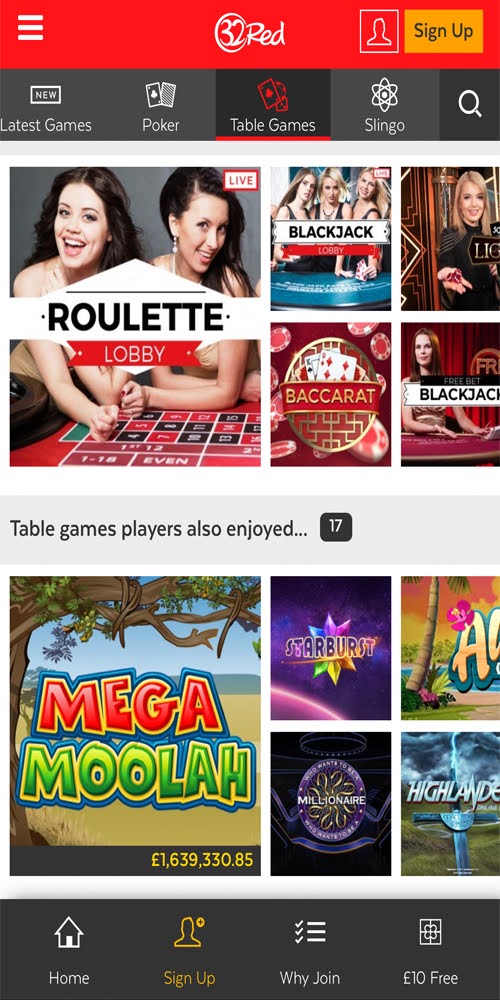Open the Blackjack Lobby thumbnail

330,239
